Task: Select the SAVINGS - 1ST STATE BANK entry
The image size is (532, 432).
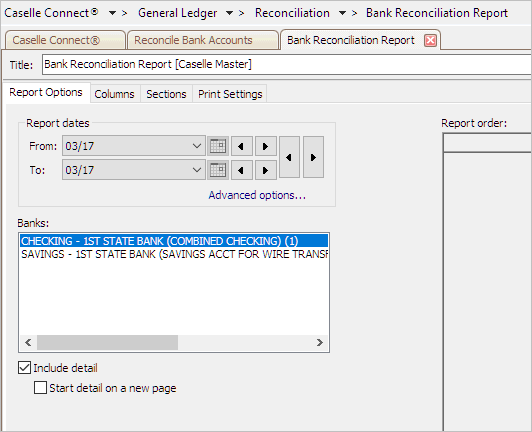Action: pyautogui.click(x=174, y=254)
